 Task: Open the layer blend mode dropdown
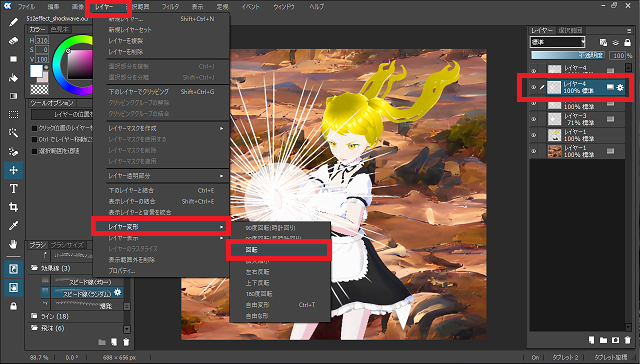pyautogui.click(x=558, y=42)
